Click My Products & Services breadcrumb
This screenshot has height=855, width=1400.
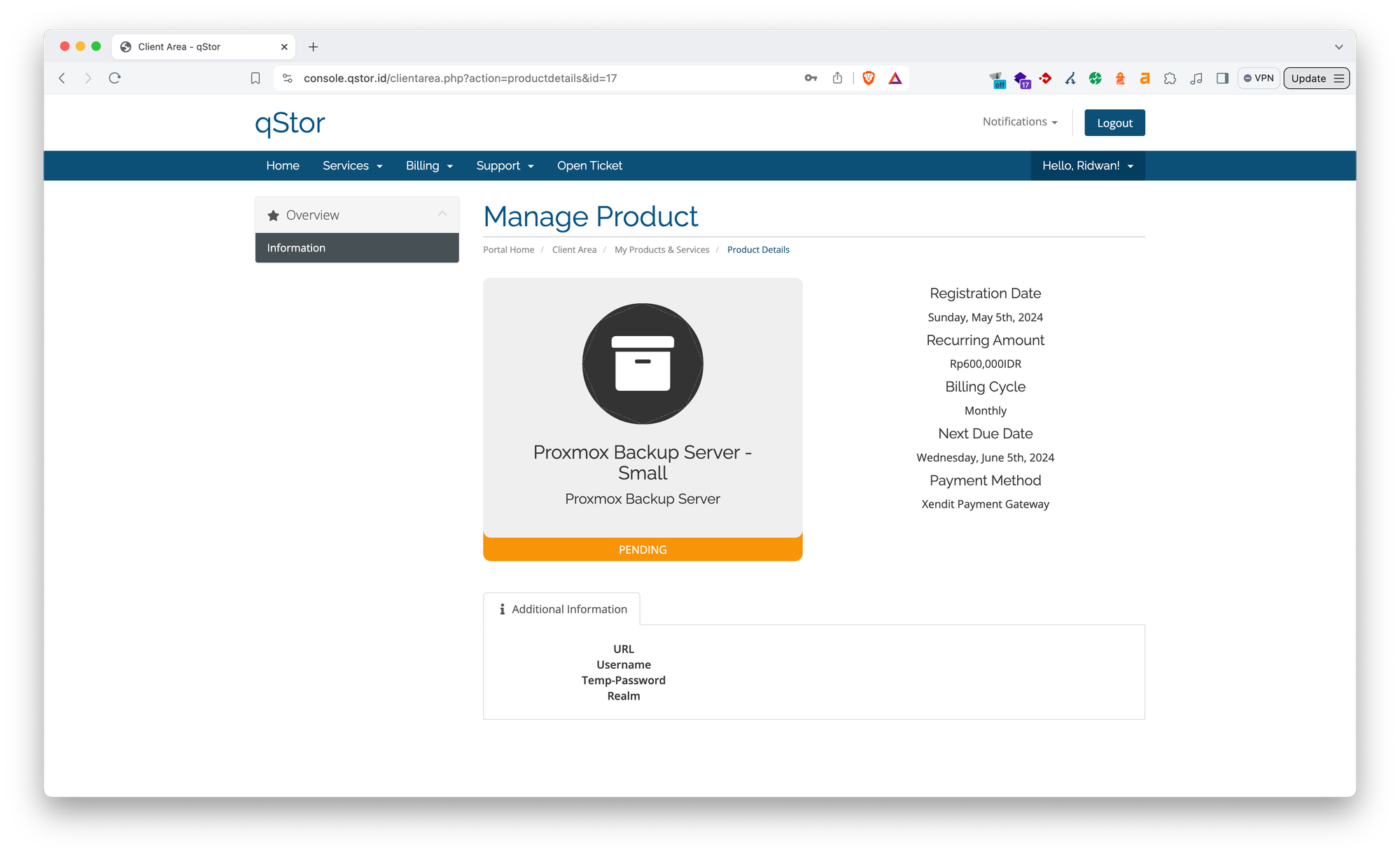tap(661, 250)
